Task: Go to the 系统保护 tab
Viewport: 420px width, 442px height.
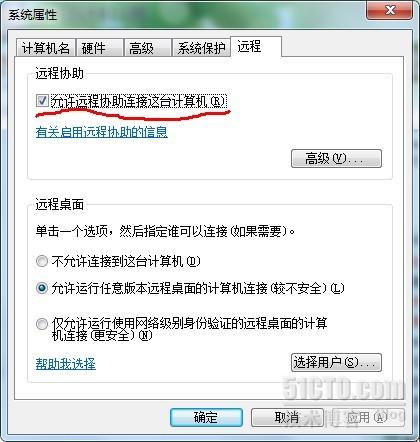Action: coord(201,48)
